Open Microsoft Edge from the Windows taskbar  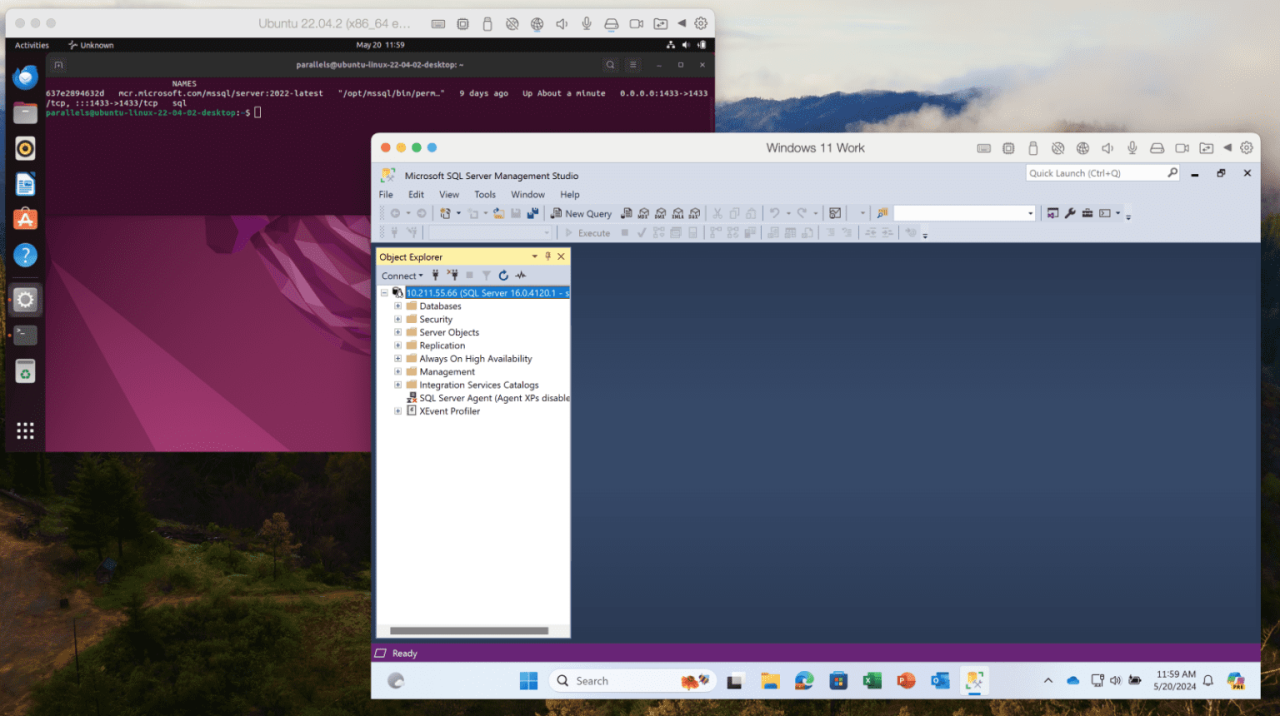pyautogui.click(x=804, y=681)
